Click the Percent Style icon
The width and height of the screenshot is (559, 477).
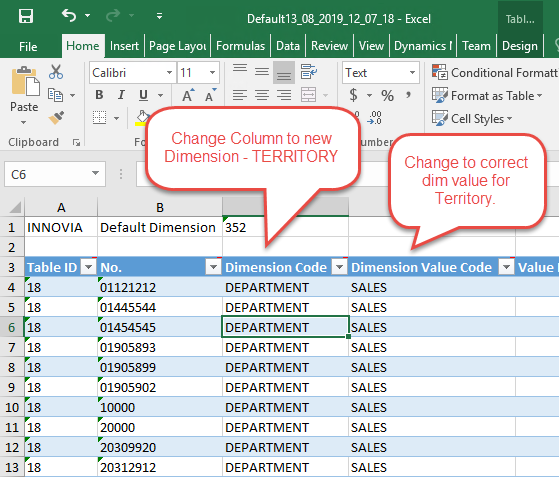coord(388,96)
